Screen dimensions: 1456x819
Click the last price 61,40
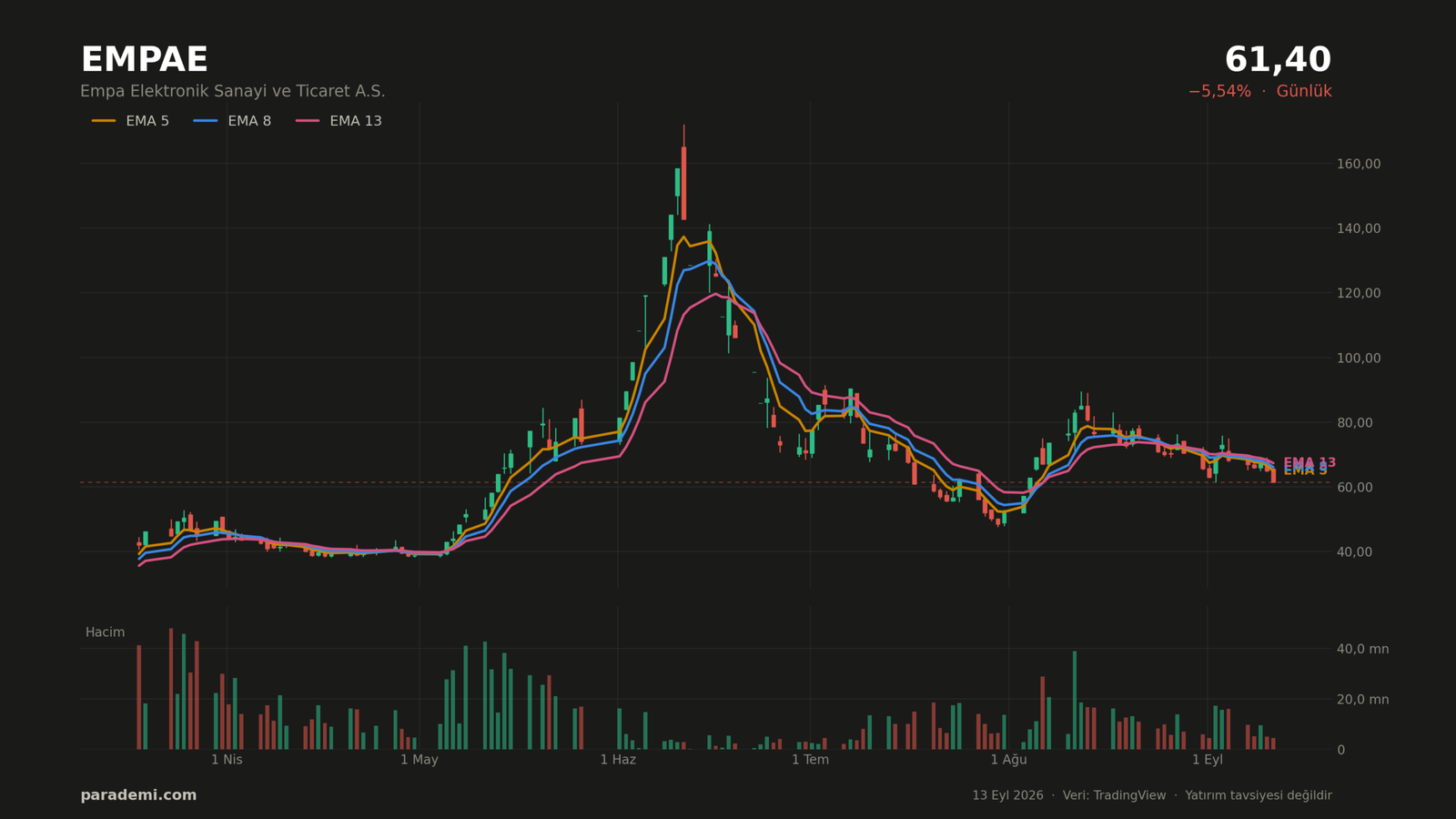point(1278,60)
